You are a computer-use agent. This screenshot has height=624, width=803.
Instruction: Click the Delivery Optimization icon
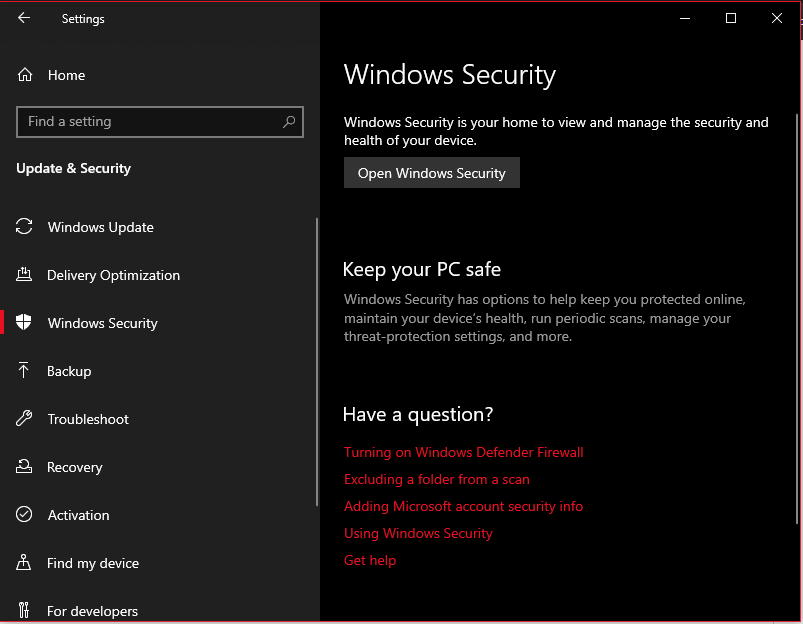point(24,275)
